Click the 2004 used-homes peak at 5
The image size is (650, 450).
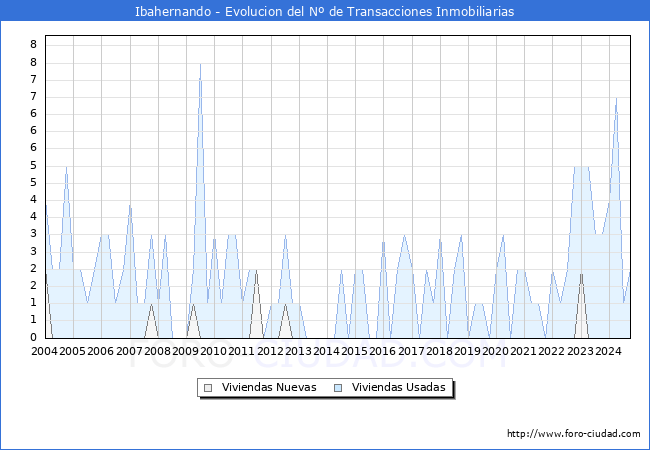[66, 167]
